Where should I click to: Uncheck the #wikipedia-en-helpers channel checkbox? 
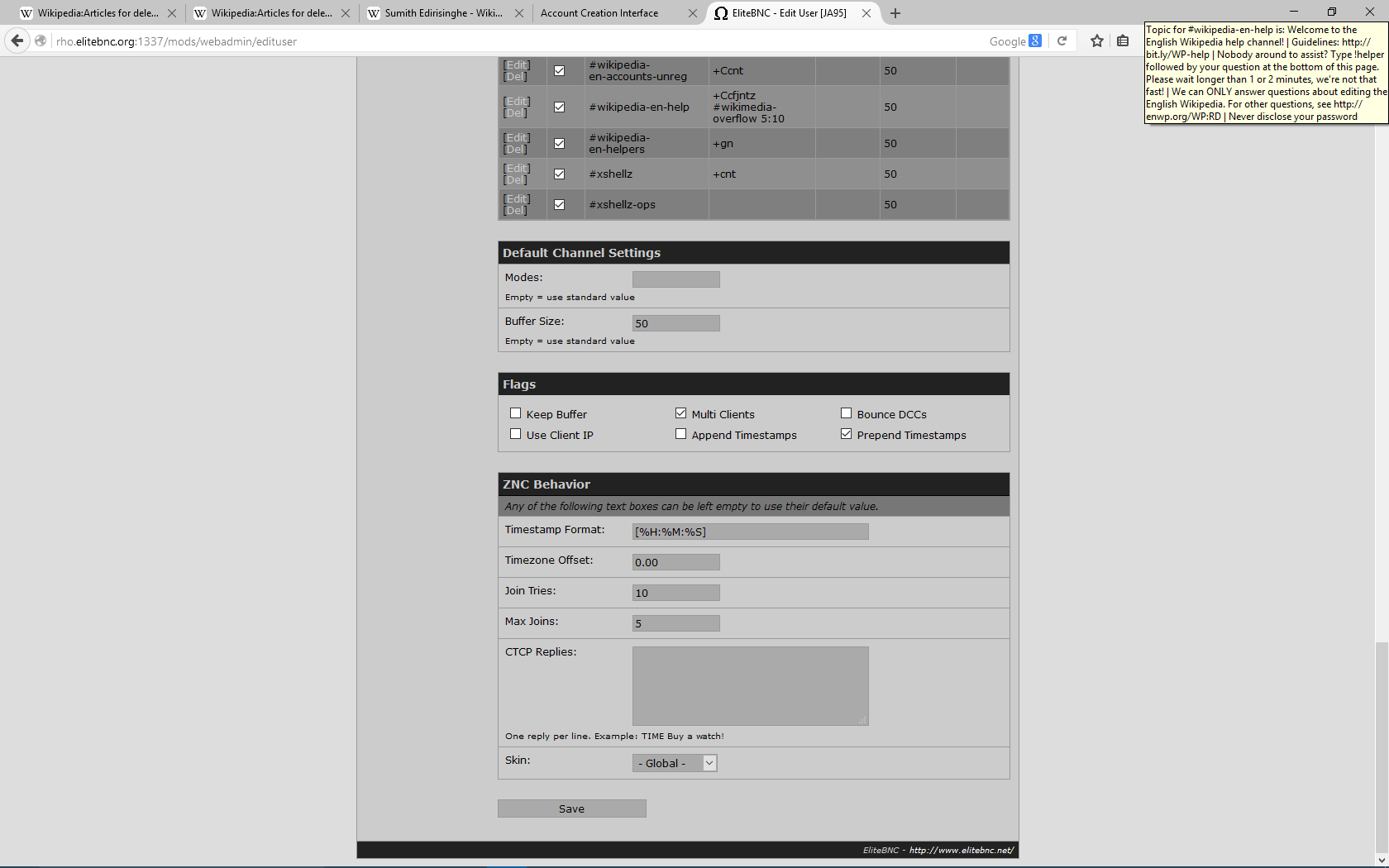(x=560, y=144)
